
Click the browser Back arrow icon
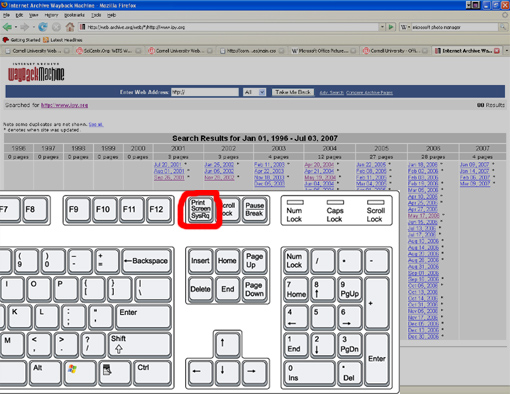[7, 27]
